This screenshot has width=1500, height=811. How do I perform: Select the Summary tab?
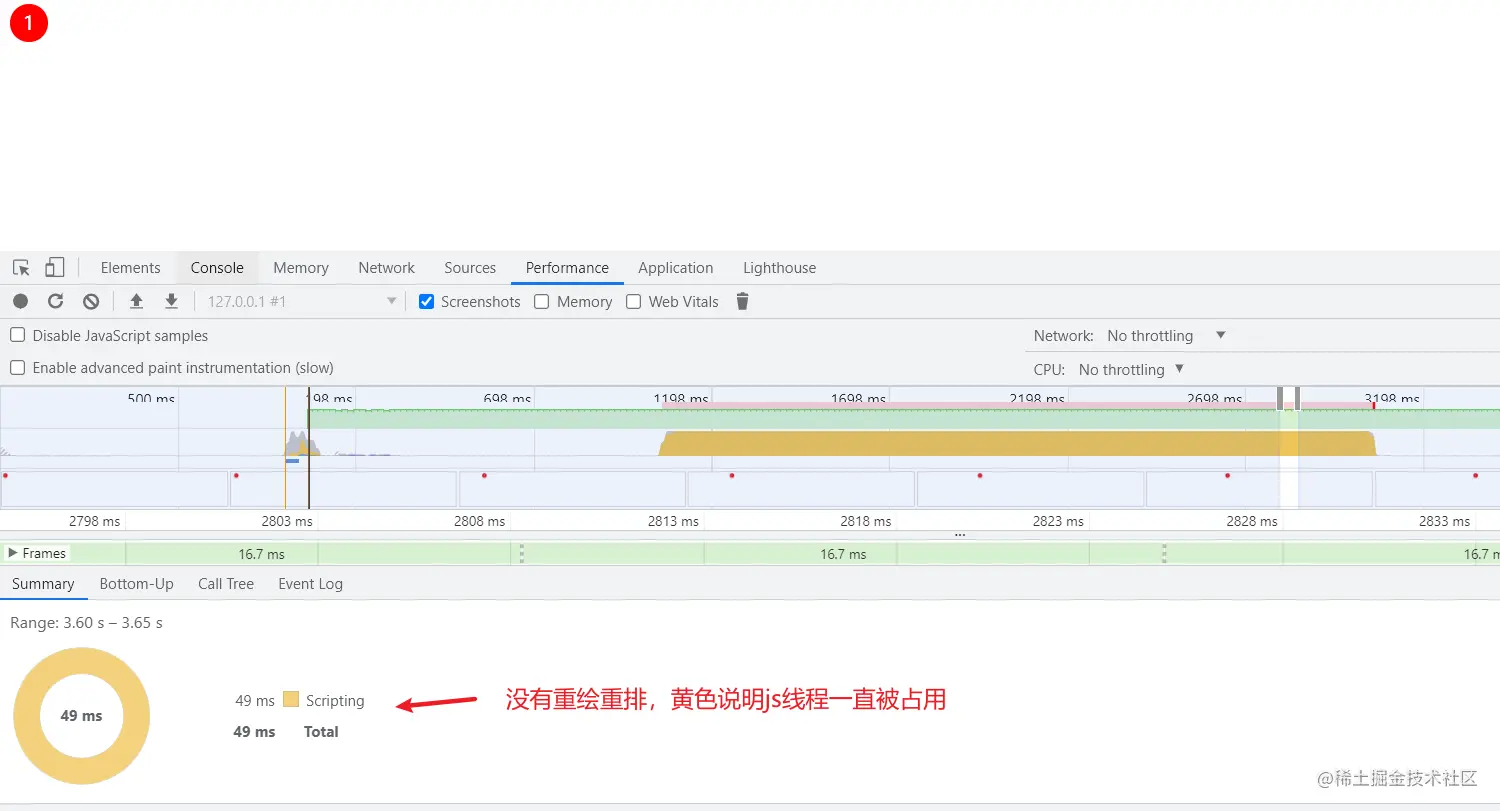(43, 584)
